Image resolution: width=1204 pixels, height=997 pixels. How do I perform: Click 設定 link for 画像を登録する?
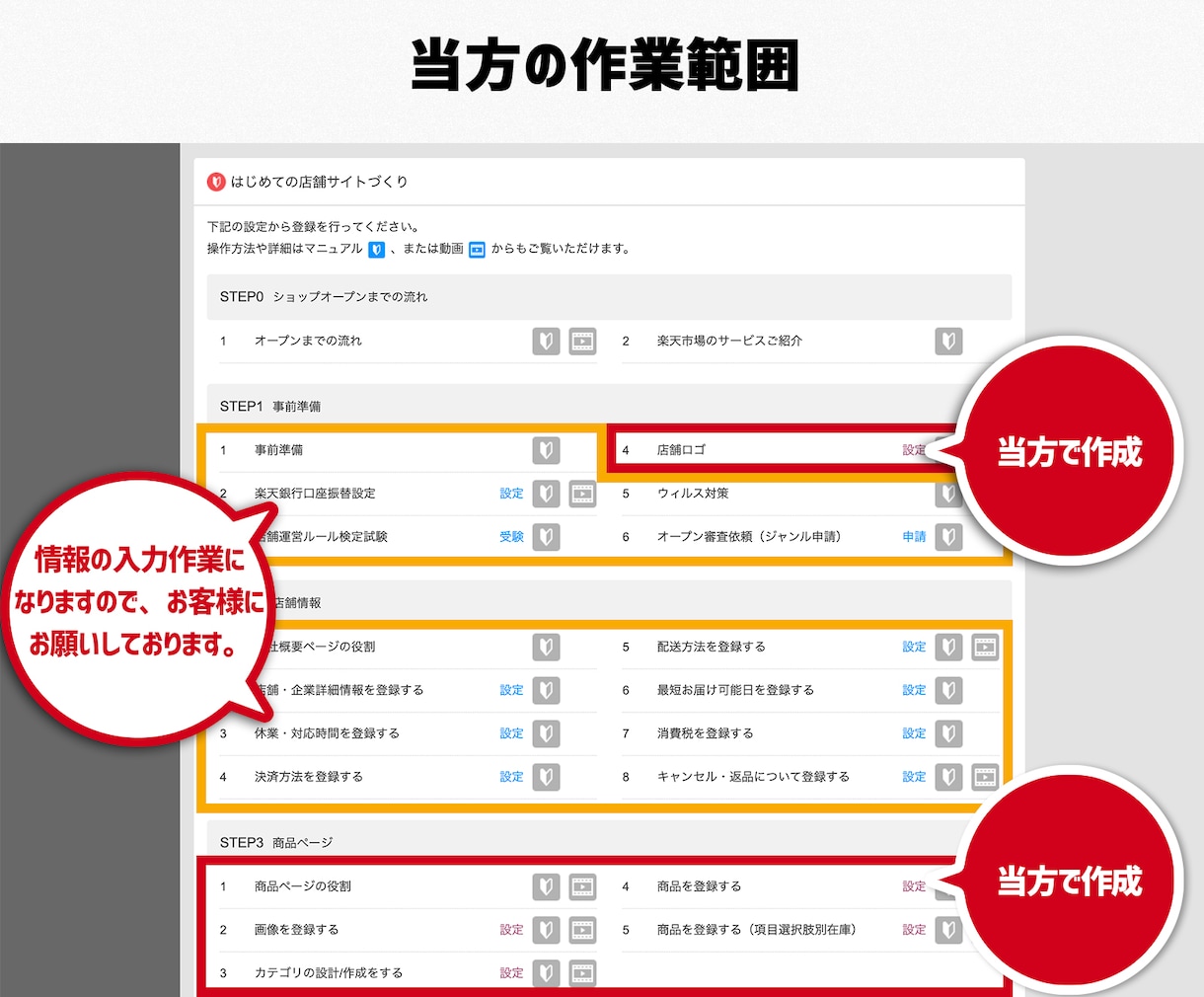pos(511,930)
